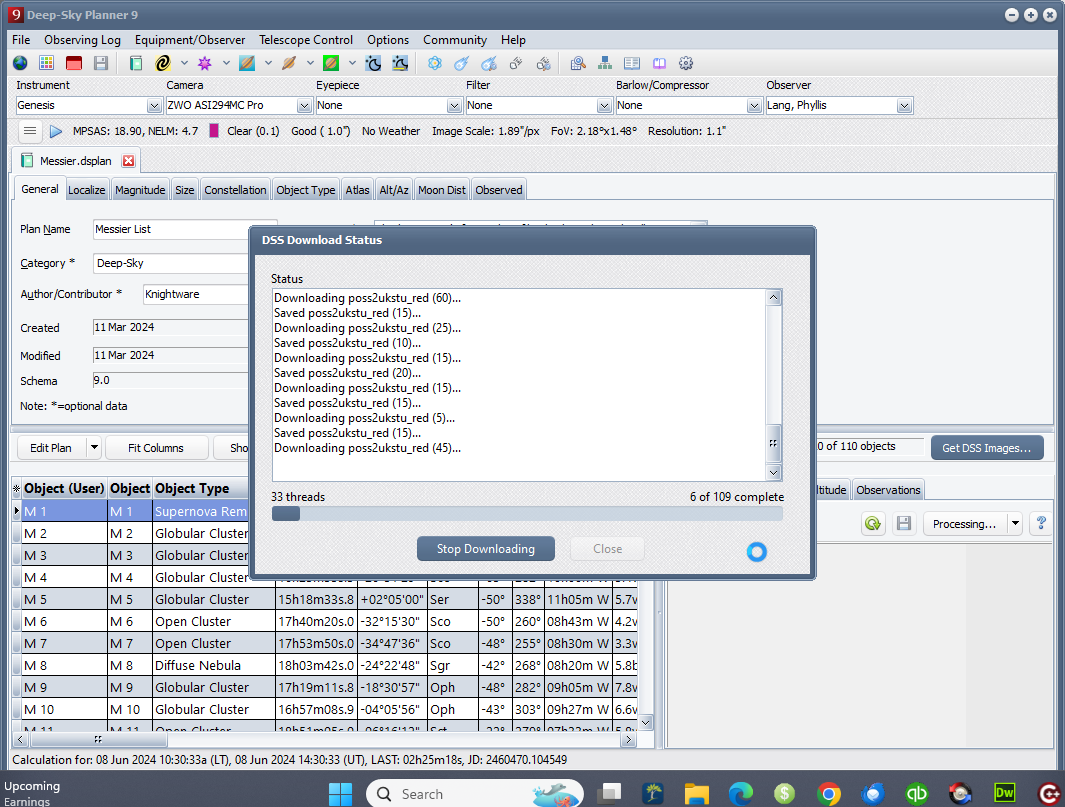Image resolution: width=1065 pixels, height=807 pixels.
Task: Click the yellow spiral galaxy toolbar icon
Action: (163, 63)
